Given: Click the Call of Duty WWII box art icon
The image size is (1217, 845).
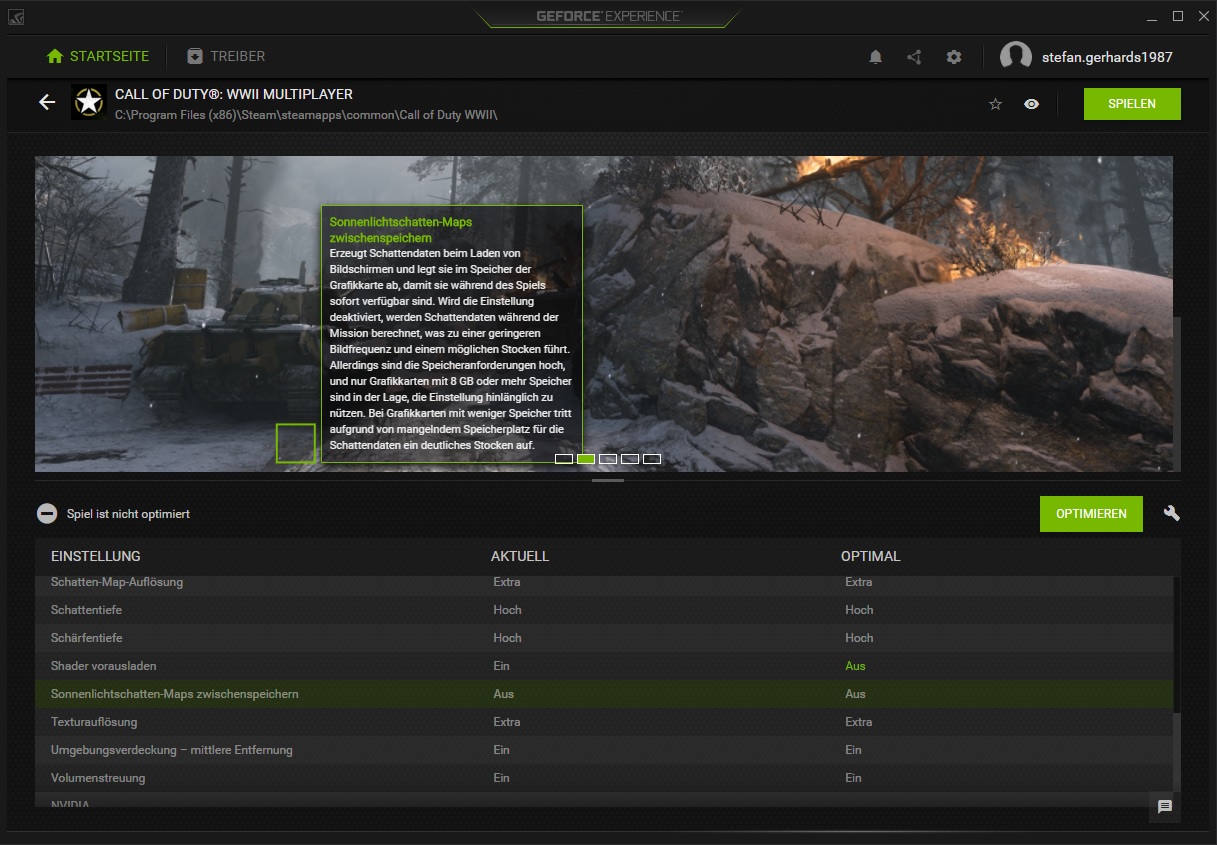Looking at the screenshot, I should tap(88, 103).
